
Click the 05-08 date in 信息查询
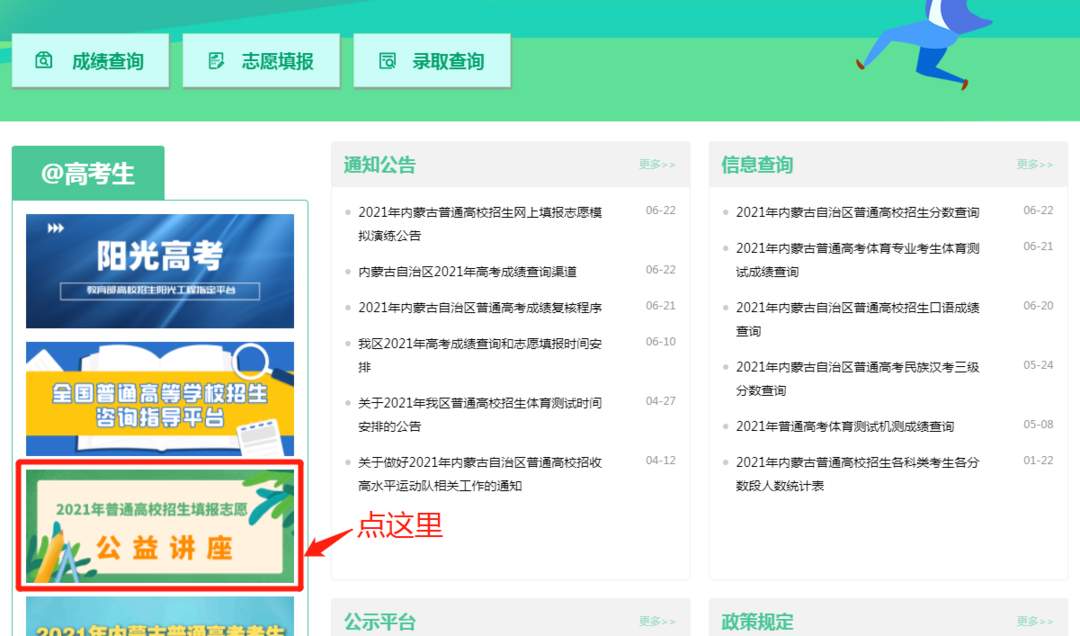1038,424
